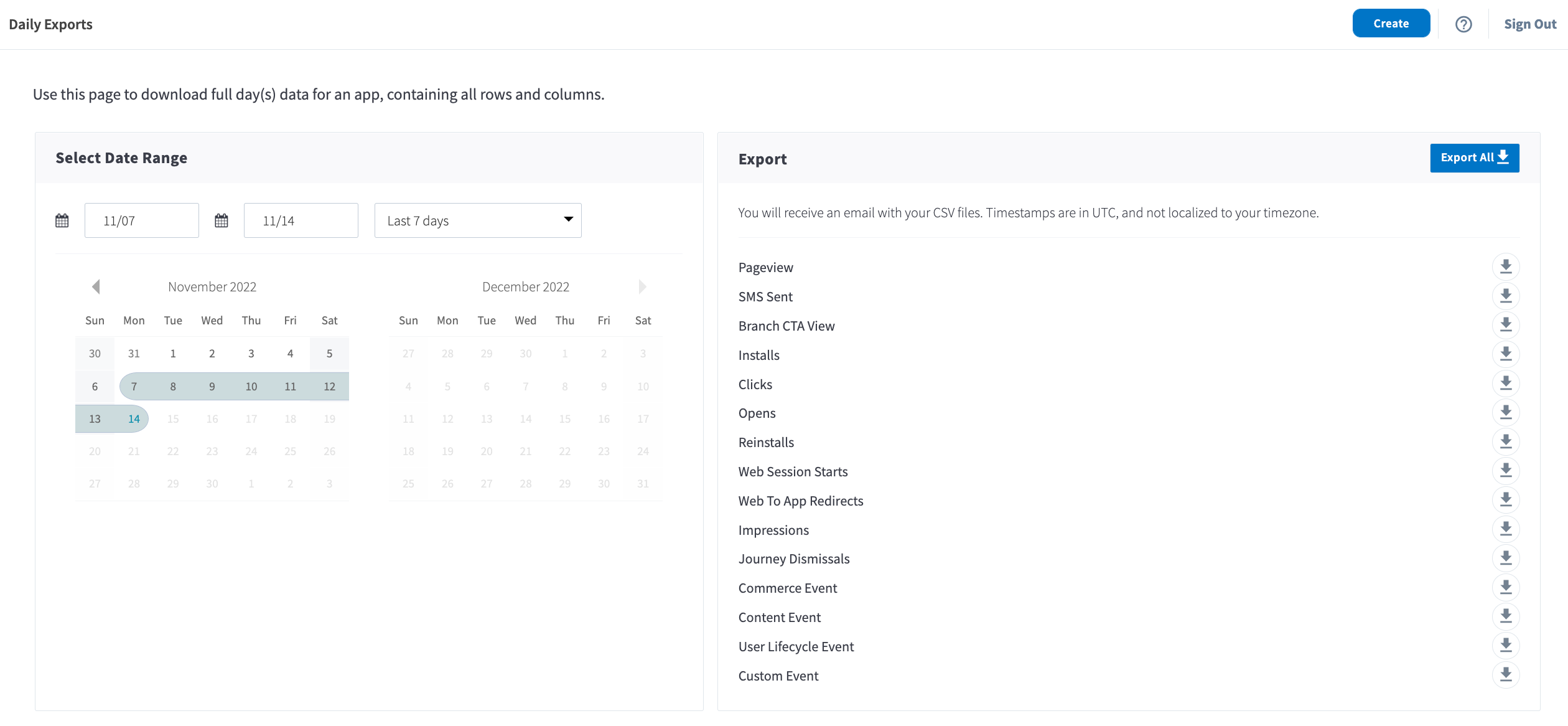Download the Clicks export file
The width and height of the screenshot is (1568, 726).
(x=1505, y=384)
